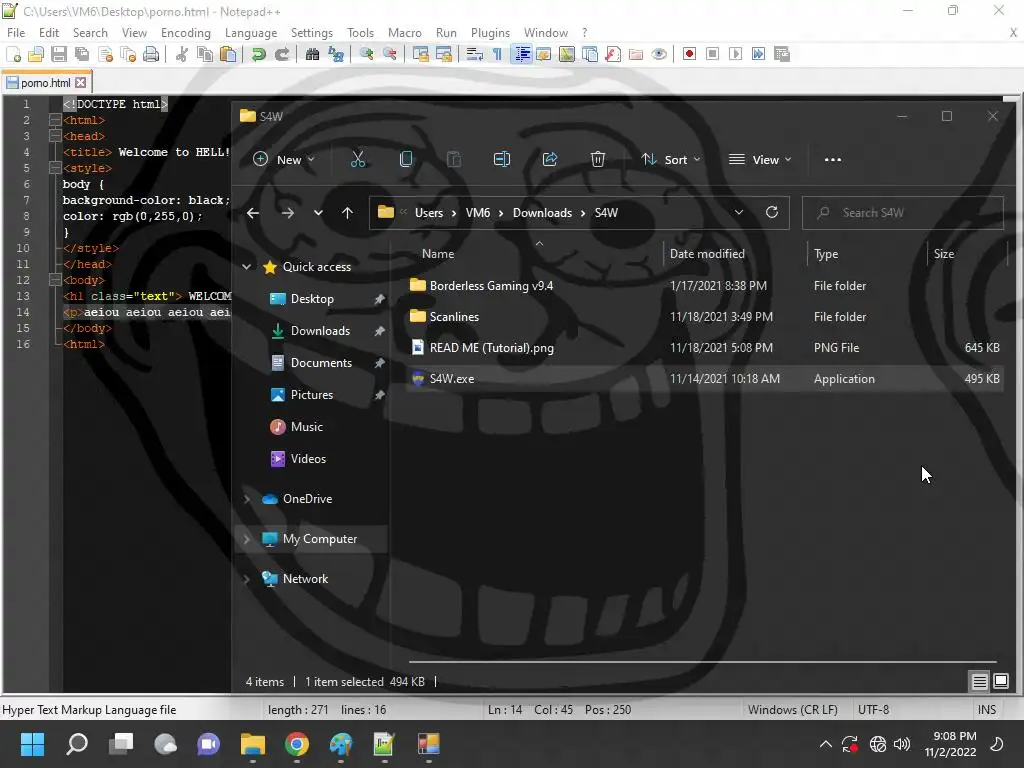1024x768 pixels.
Task: Open the View dropdown in Explorer
Action: (x=760, y=159)
